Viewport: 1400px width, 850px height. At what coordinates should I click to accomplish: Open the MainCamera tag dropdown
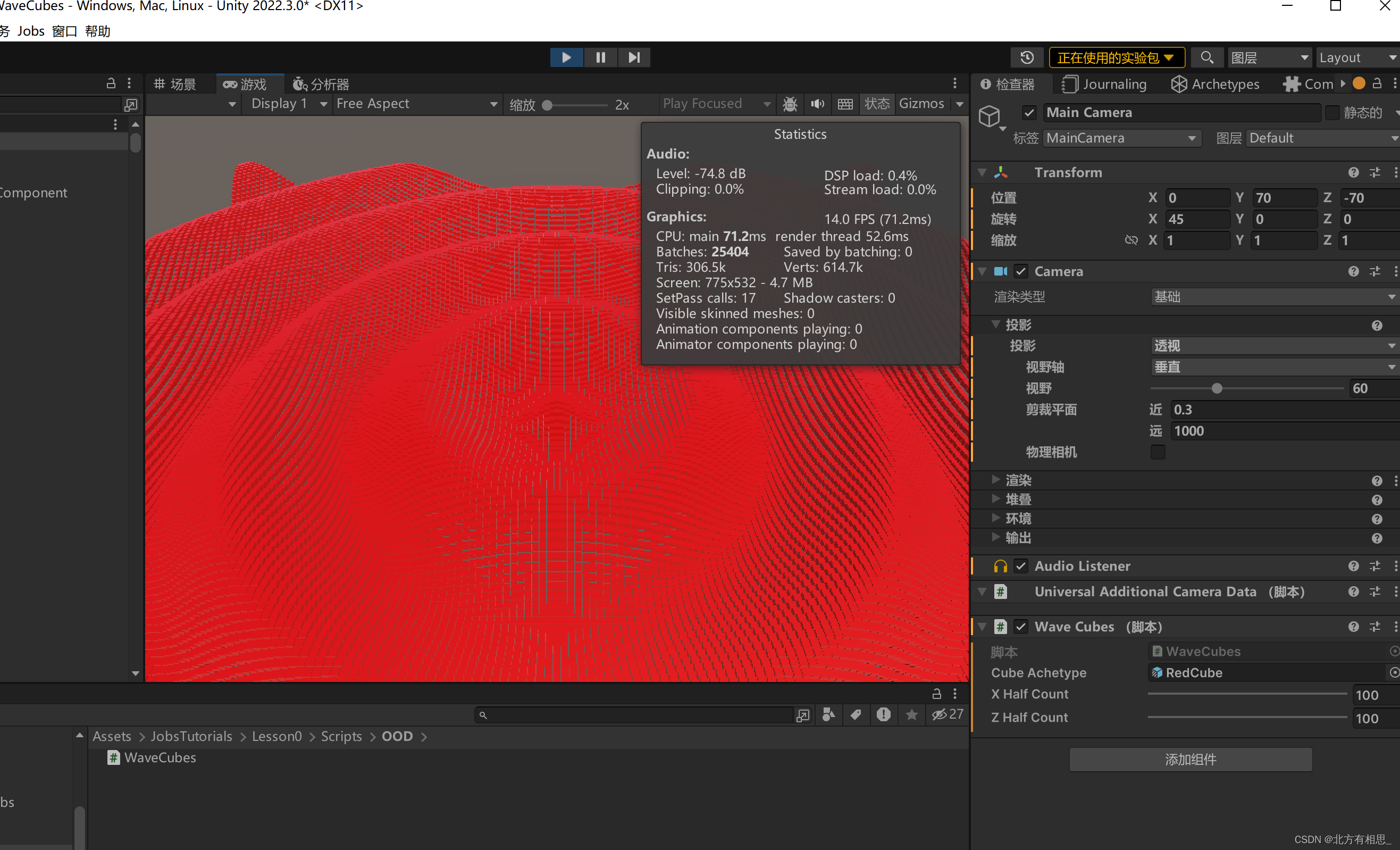tap(1121, 138)
